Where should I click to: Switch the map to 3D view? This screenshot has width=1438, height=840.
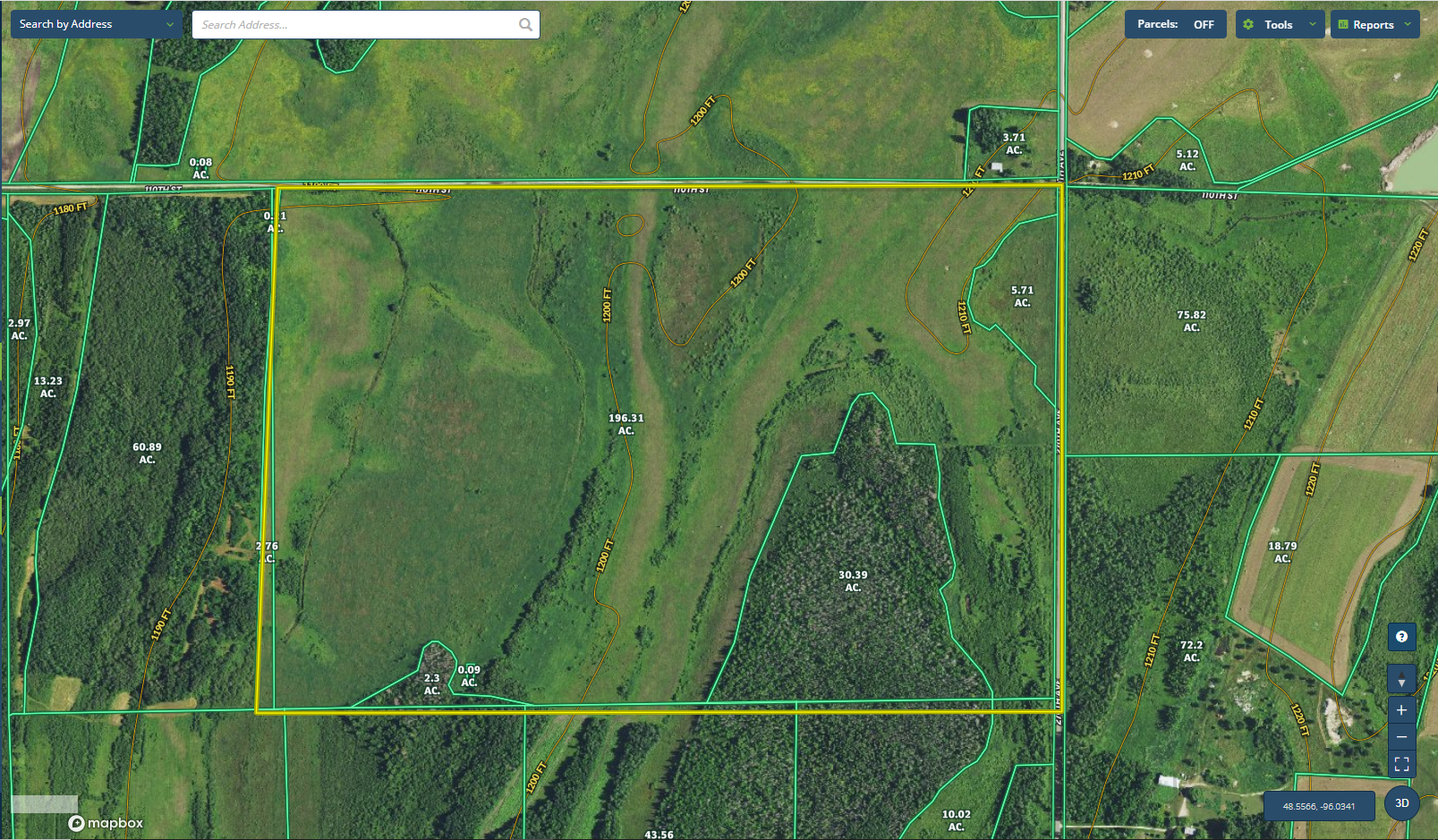pos(1401,803)
